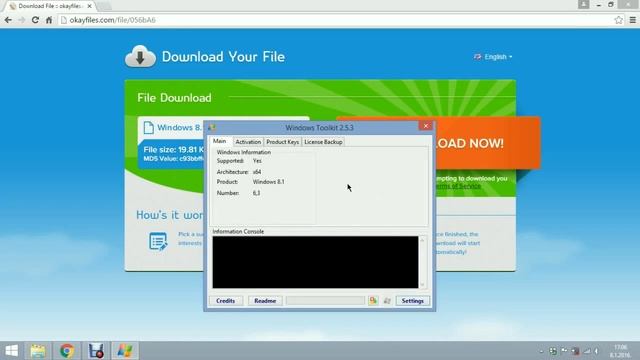
Task: Click the browser forward arrow
Action: pos(22,20)
